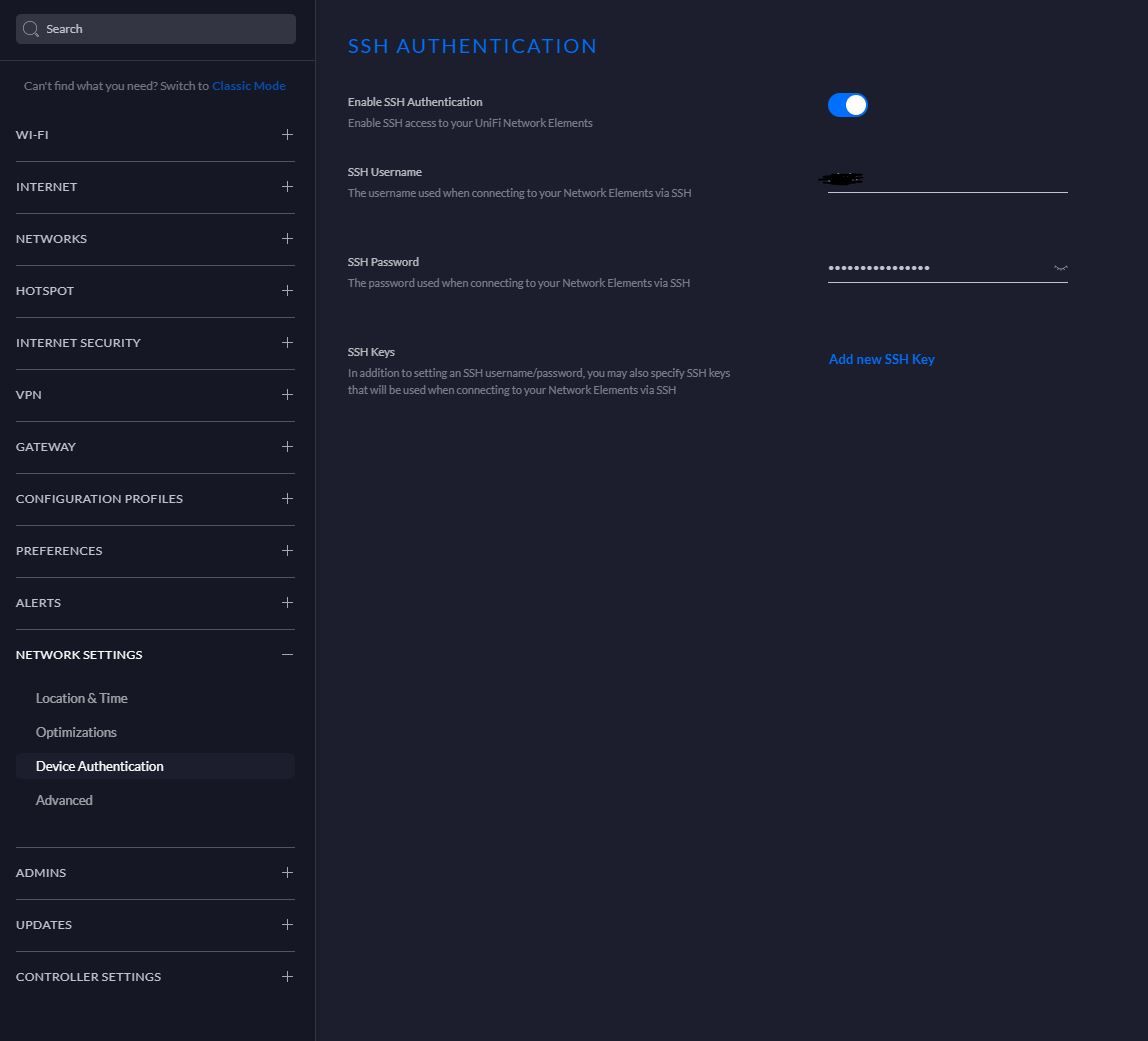Expand the VPN section
The image size is (1148, 1041).
[287, 395]
